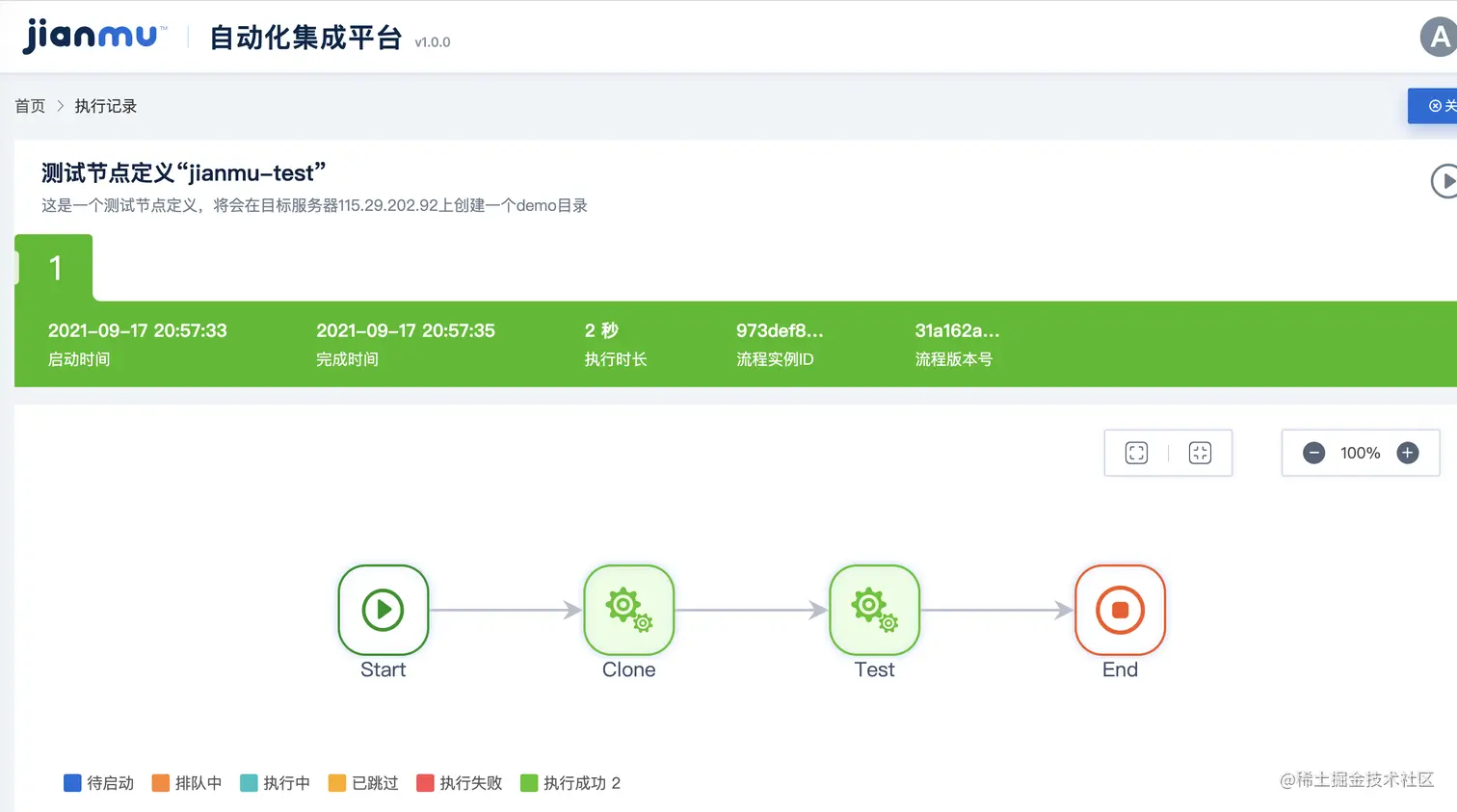Click the 已跳过 yellow legend swatch

pyautogui.click(x=337, y=783)
